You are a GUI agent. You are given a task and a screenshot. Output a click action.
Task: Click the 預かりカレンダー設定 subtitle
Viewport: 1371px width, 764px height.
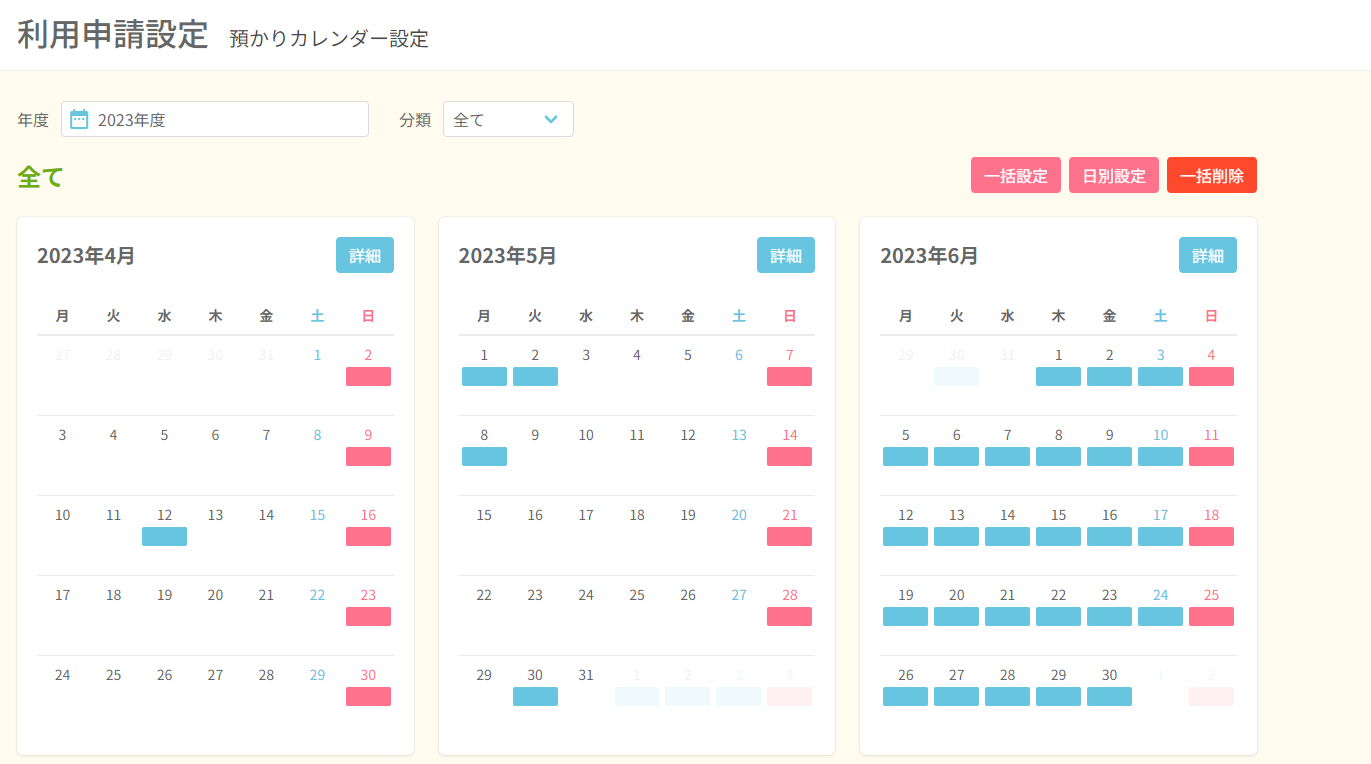pyautogui.click(x=329, y=39)
